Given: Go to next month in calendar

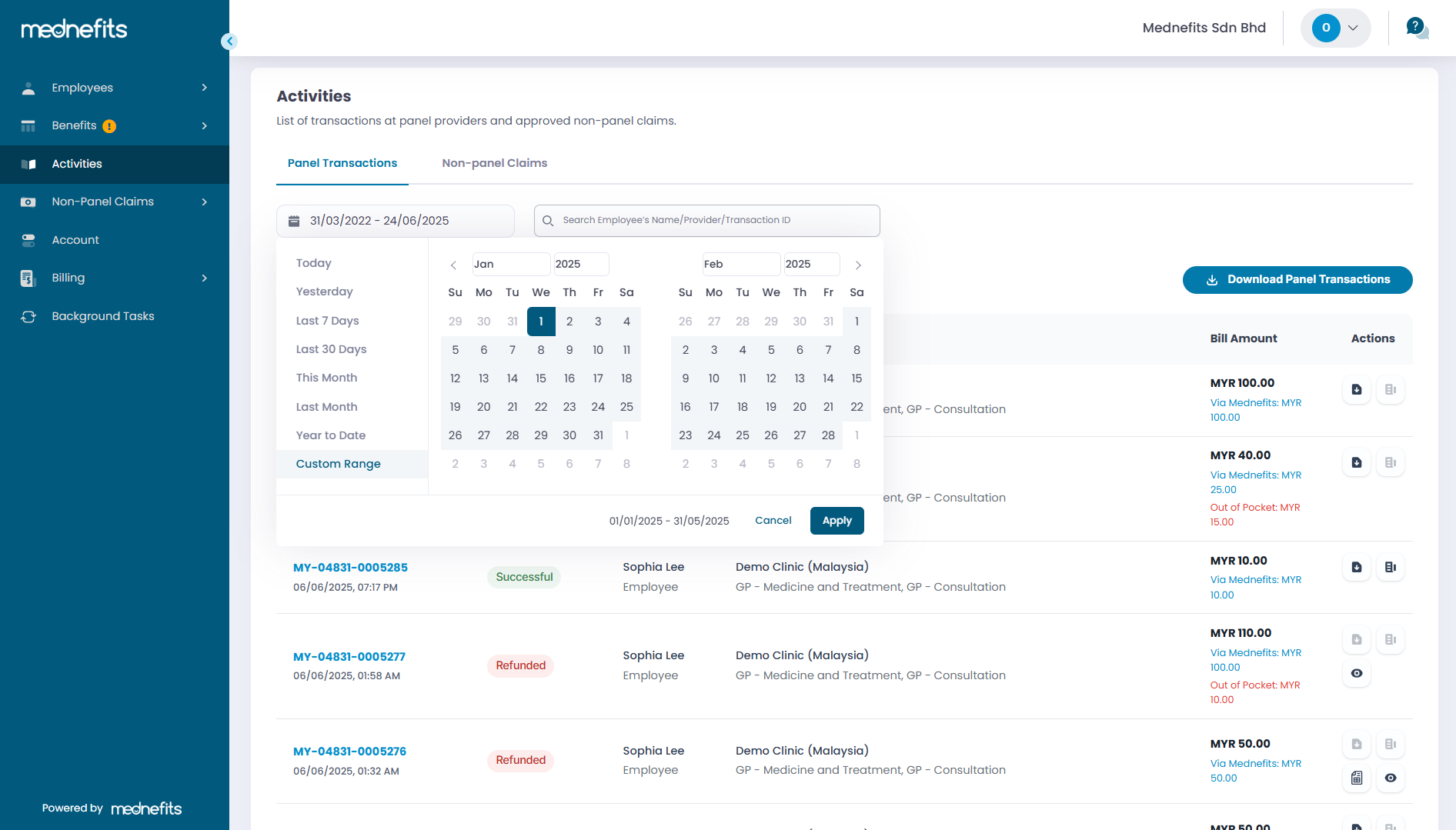Looking at the screenshot, I should [x=858, y=265].
